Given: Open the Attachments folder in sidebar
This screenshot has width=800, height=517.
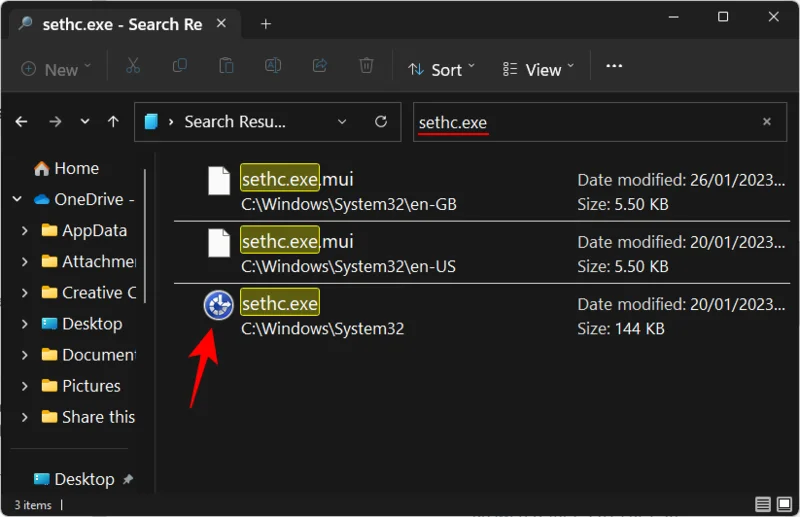Looking at the screenshot, I should click(x=88, y=261).
